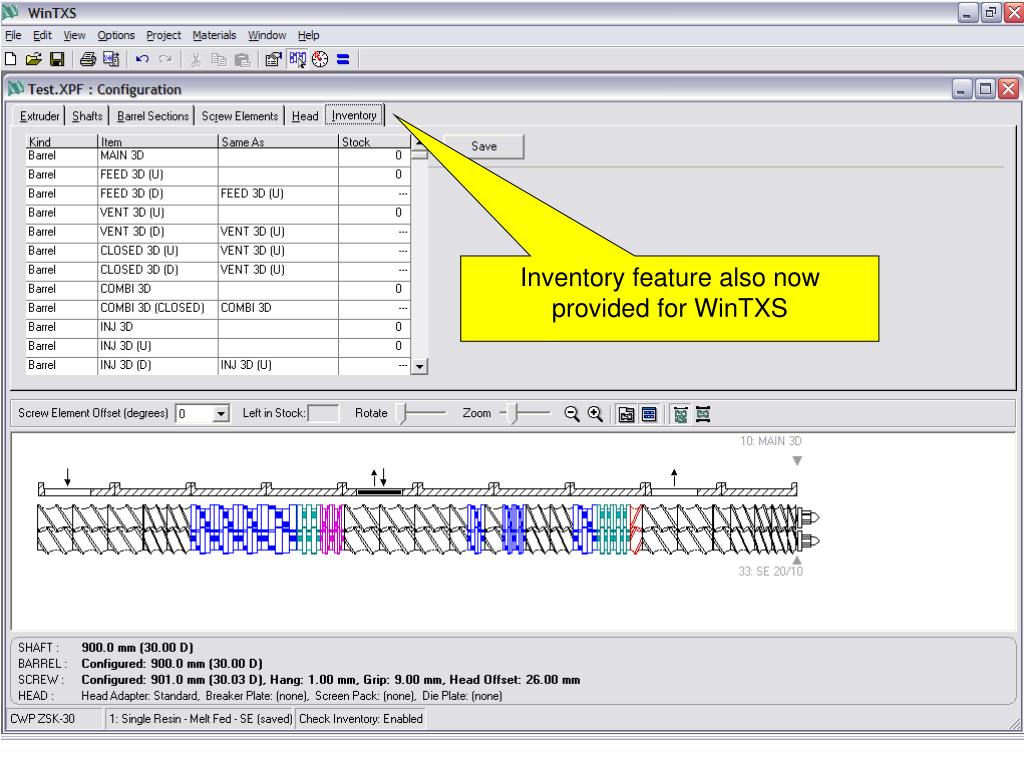Switch to the Head tab

click(305, 116)
